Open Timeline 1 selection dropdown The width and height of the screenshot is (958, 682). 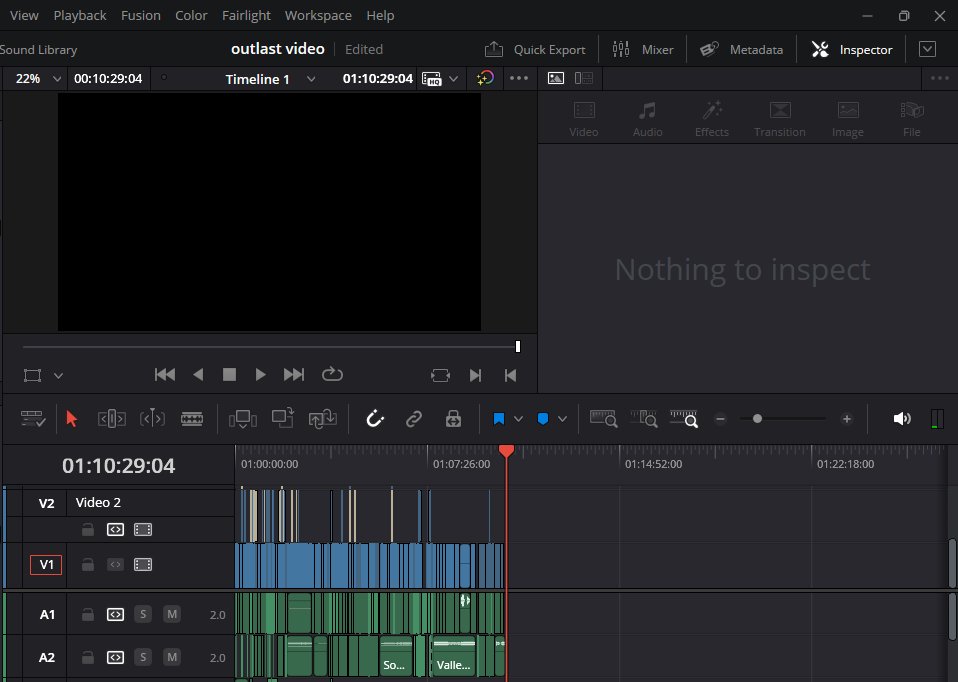(x=311, y=79)
